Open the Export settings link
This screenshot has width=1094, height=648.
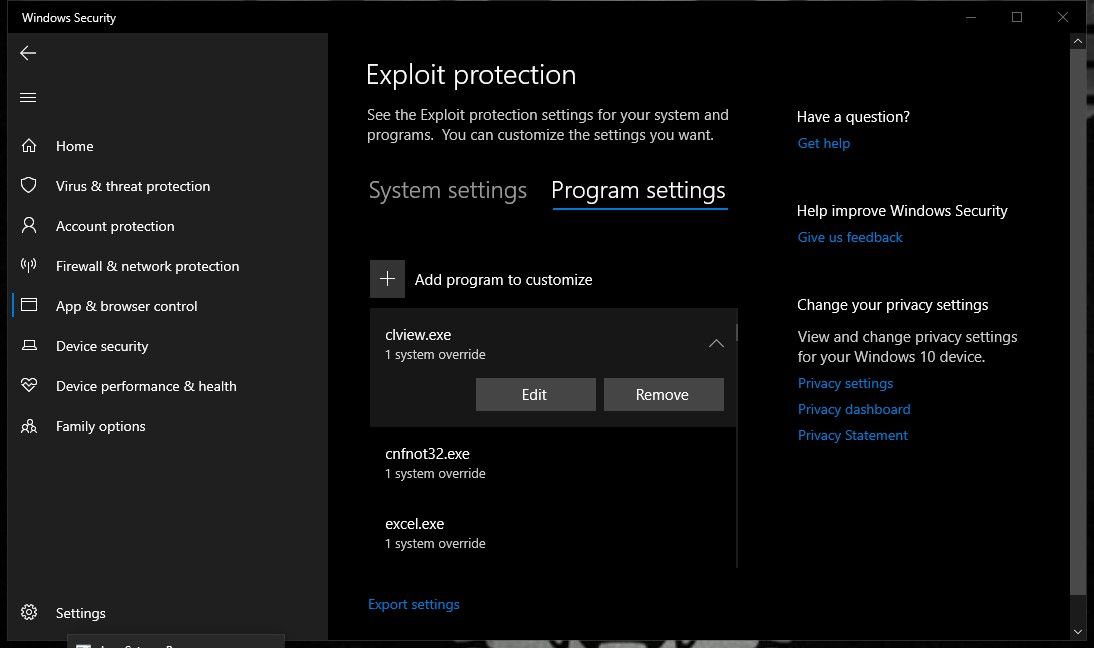tap(414, 604)
